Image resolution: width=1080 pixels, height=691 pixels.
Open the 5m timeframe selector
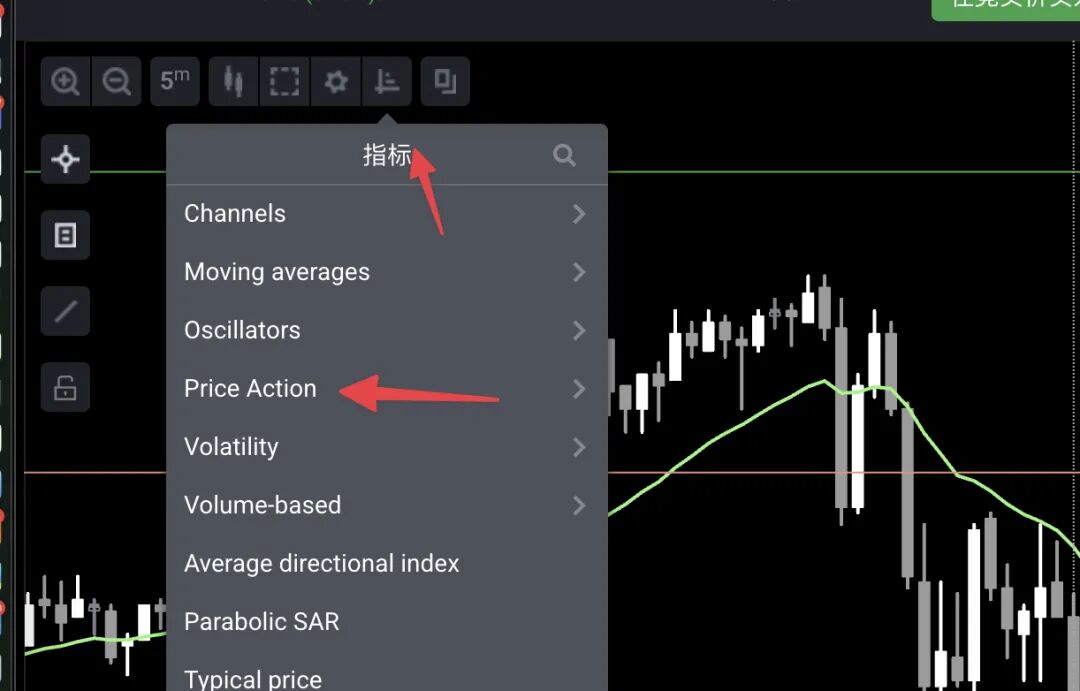point(175,80)
